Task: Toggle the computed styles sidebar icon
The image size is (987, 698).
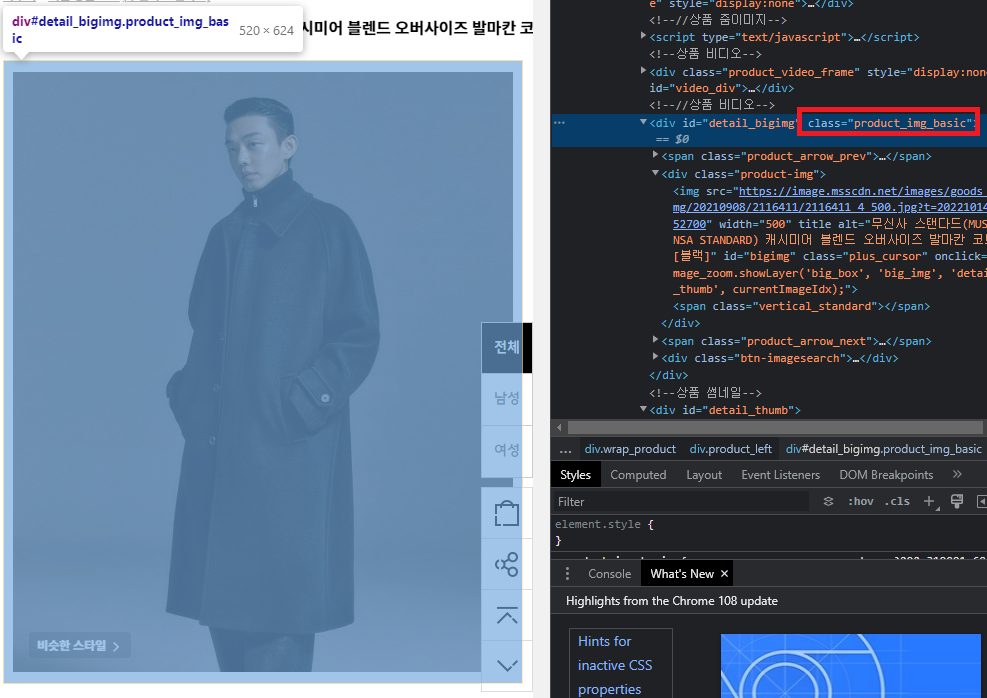Action: point(981,502)
